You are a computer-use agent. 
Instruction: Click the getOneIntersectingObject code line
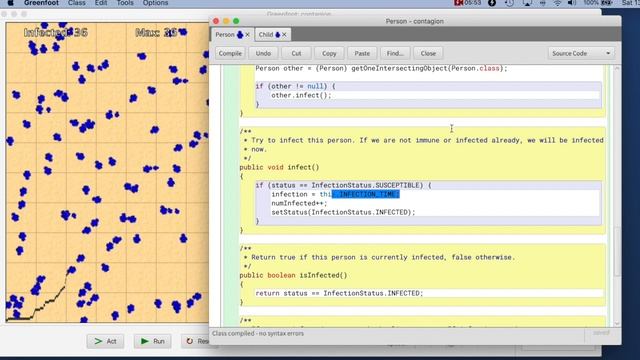(381, 69)
